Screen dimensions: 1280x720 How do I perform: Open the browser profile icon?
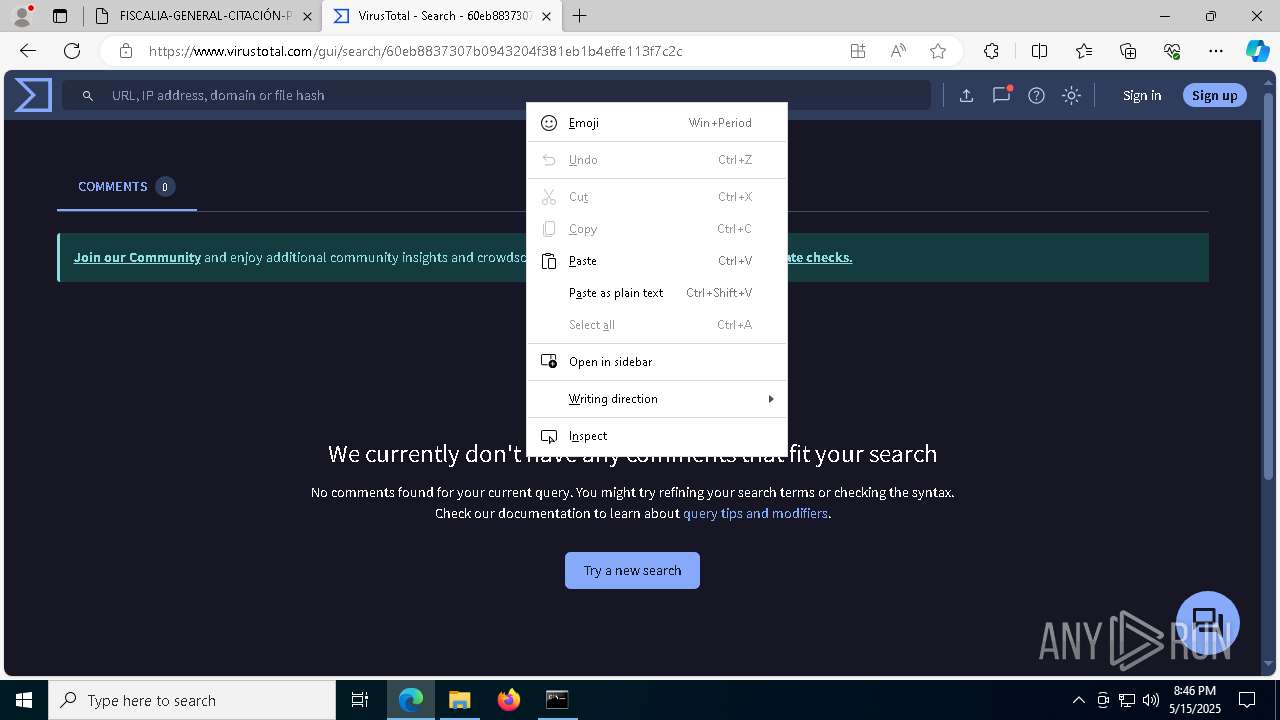(21, 16)
